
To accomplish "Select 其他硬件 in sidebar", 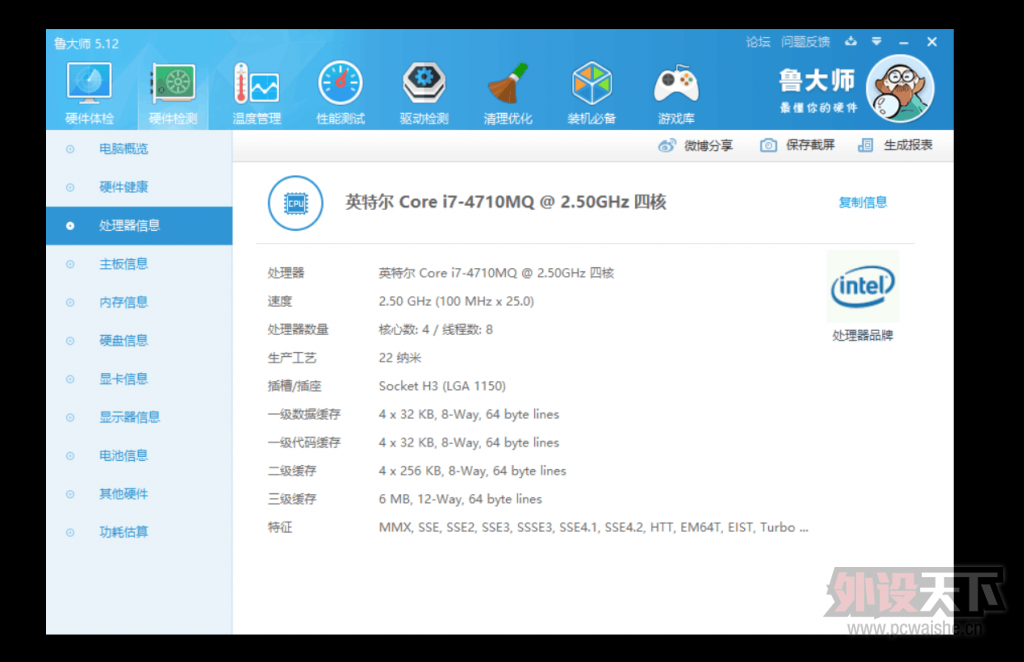I will (139, 494).
